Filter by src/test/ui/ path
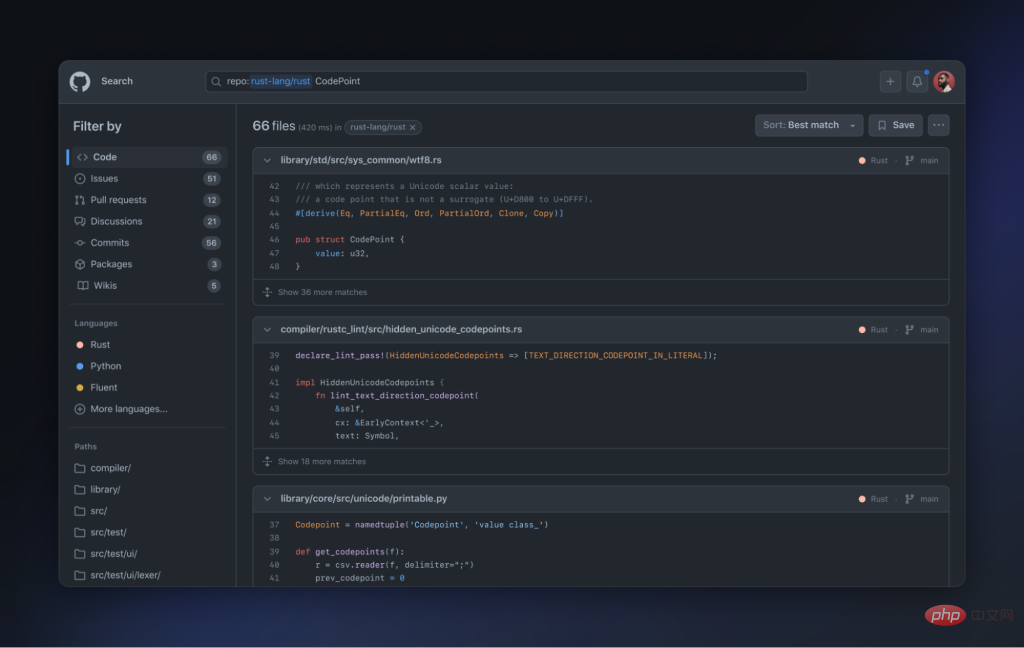1024x648 pixels. pos(106,553)
